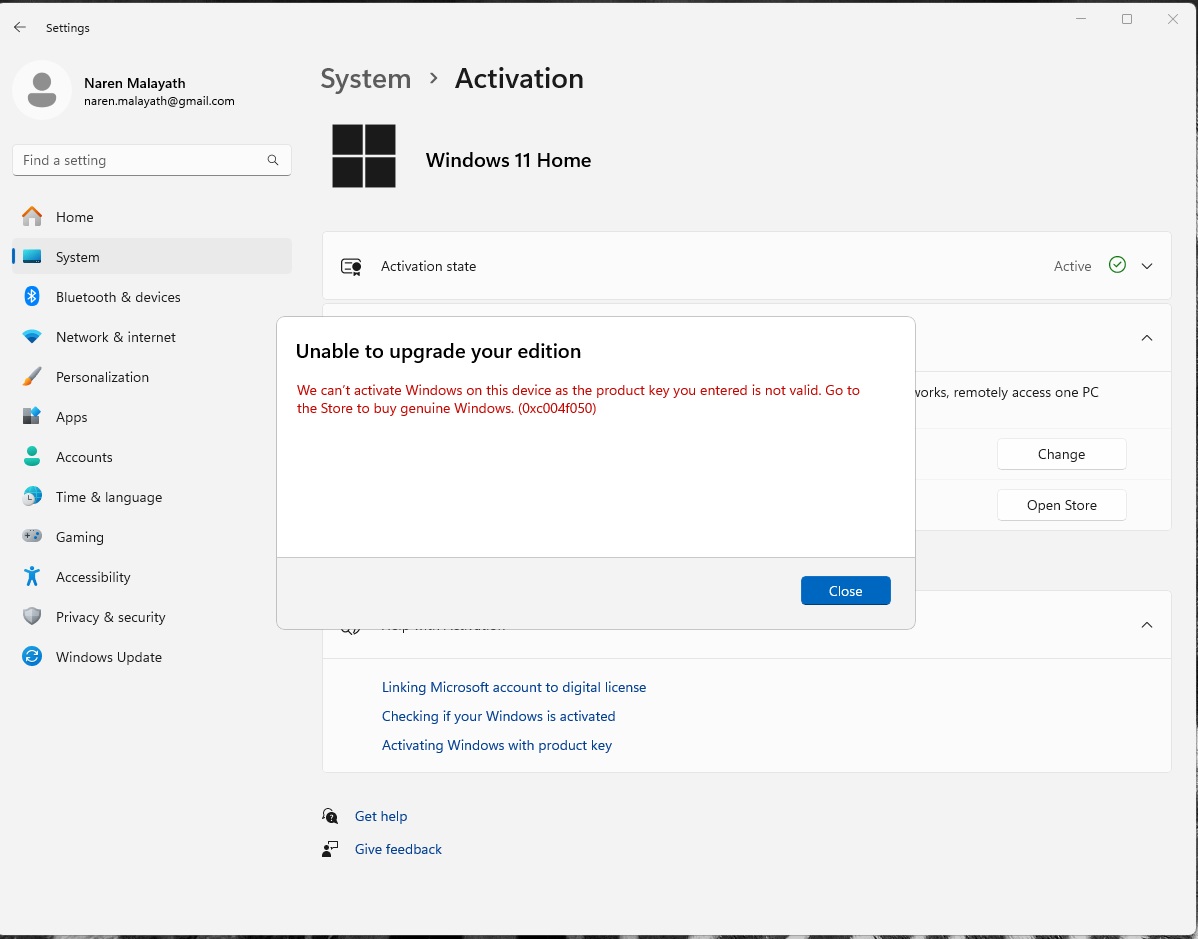Image resolution: width=1198 pixels, height=939 pixels.
Task: Open the Apps settings category
Action: coord(151,417)
